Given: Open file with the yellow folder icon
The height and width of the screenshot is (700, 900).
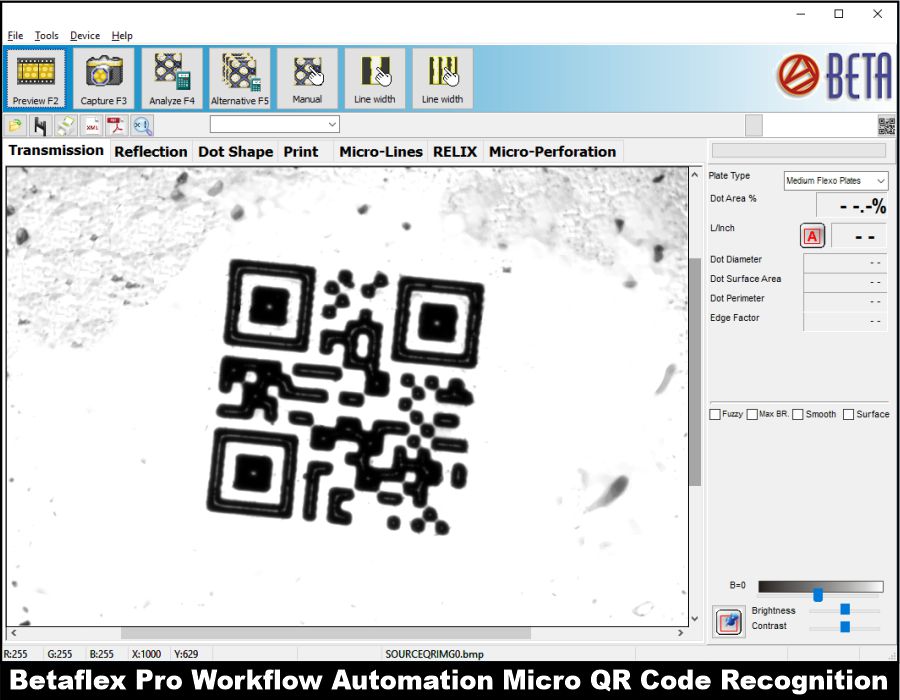Looking at the screenshot, I should (x=15, y=125).
